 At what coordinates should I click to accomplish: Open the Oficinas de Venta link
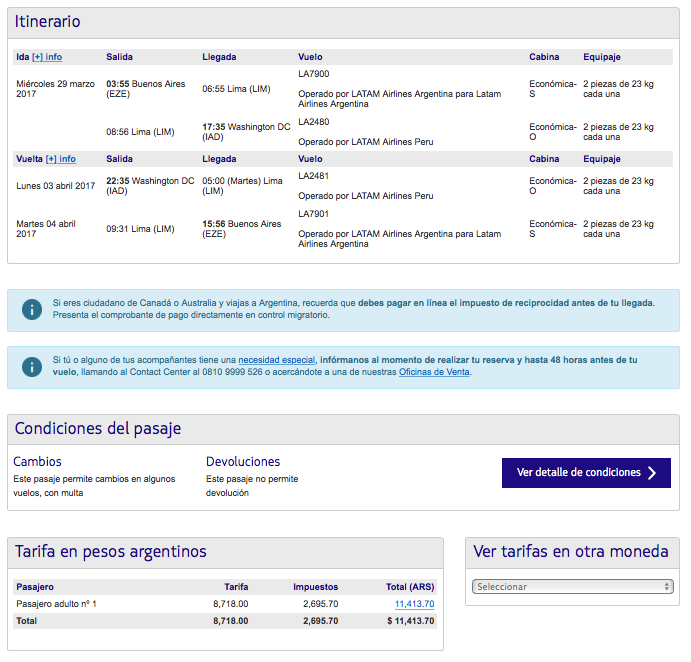[x=434, y=372]
